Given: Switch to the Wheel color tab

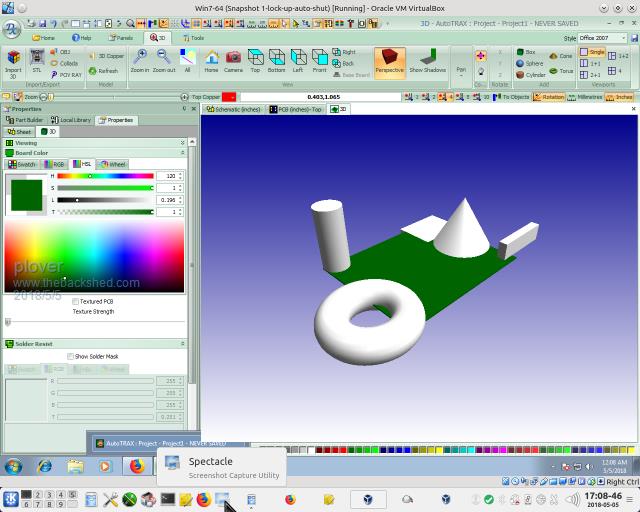Looking at the screenshot, I should coord(112,164).
